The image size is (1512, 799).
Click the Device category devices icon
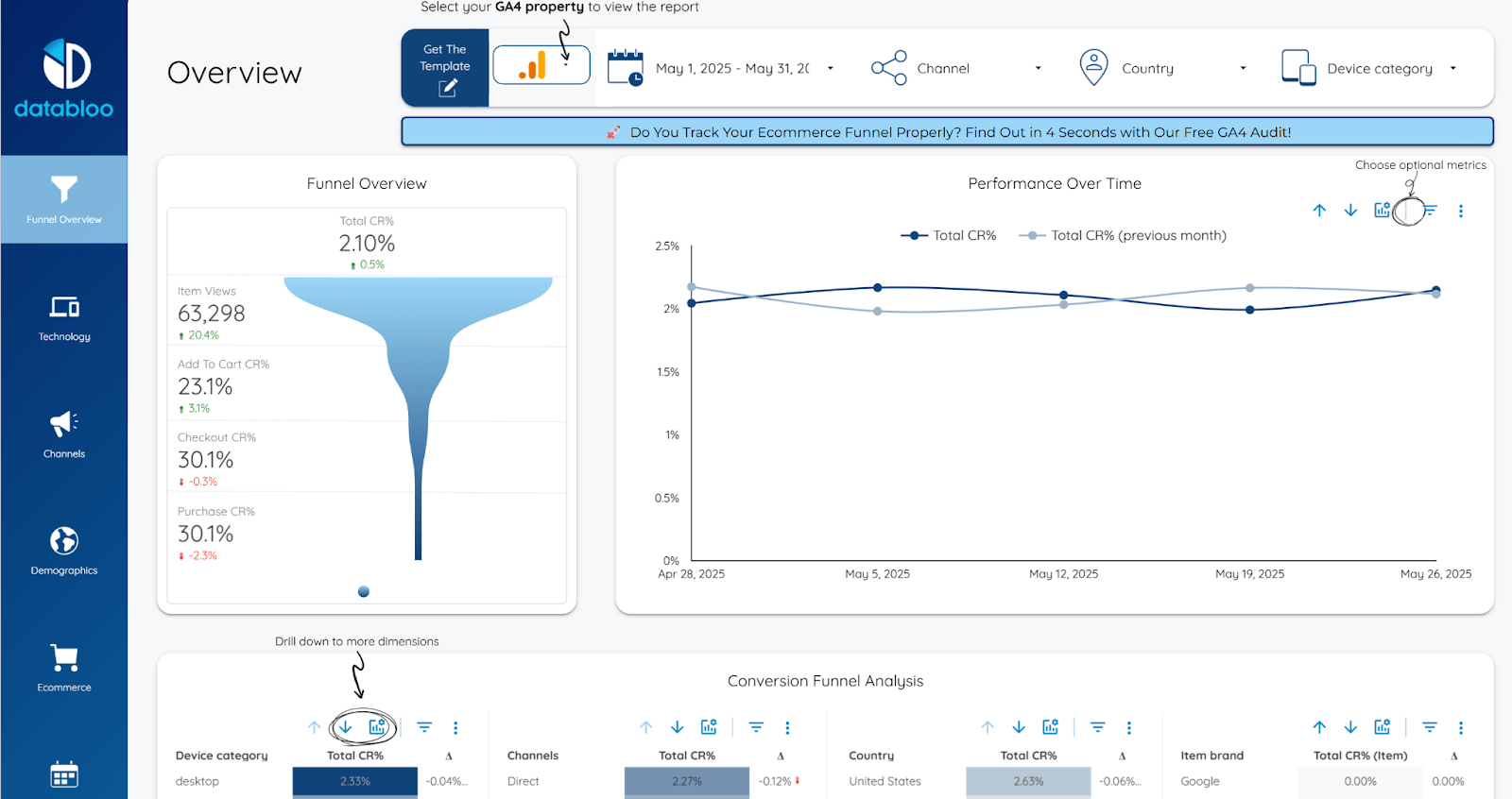[x=1298, y=68]
